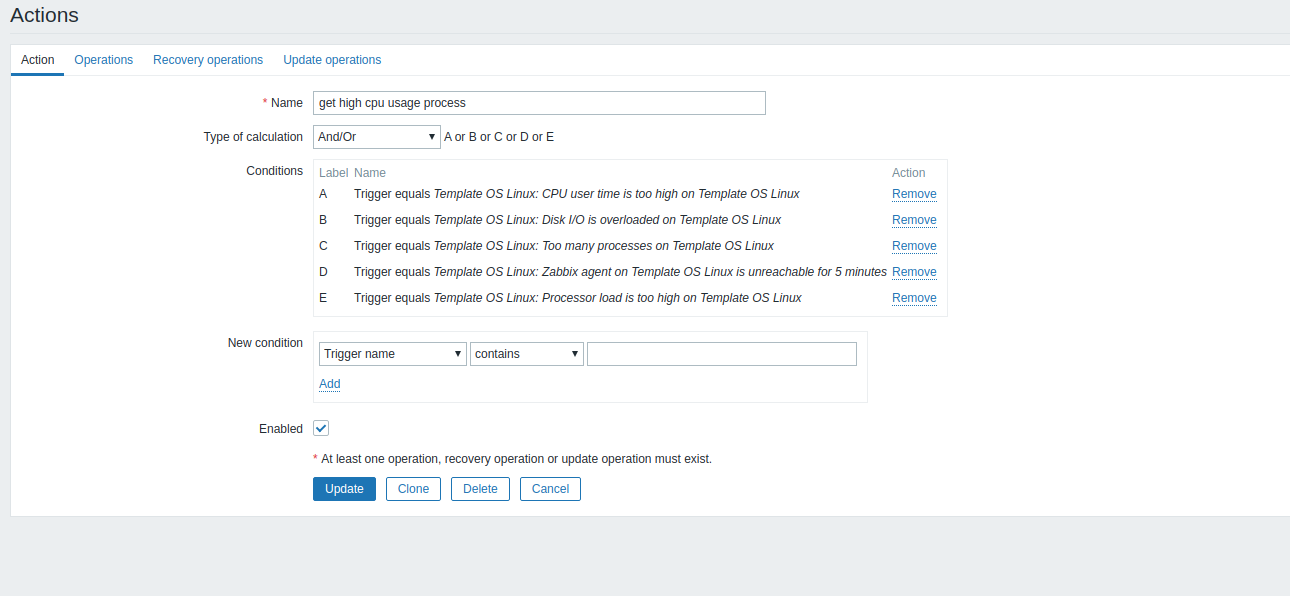Open the contains operator dropdown
The image size is (1290, 596).
point(526,354)
